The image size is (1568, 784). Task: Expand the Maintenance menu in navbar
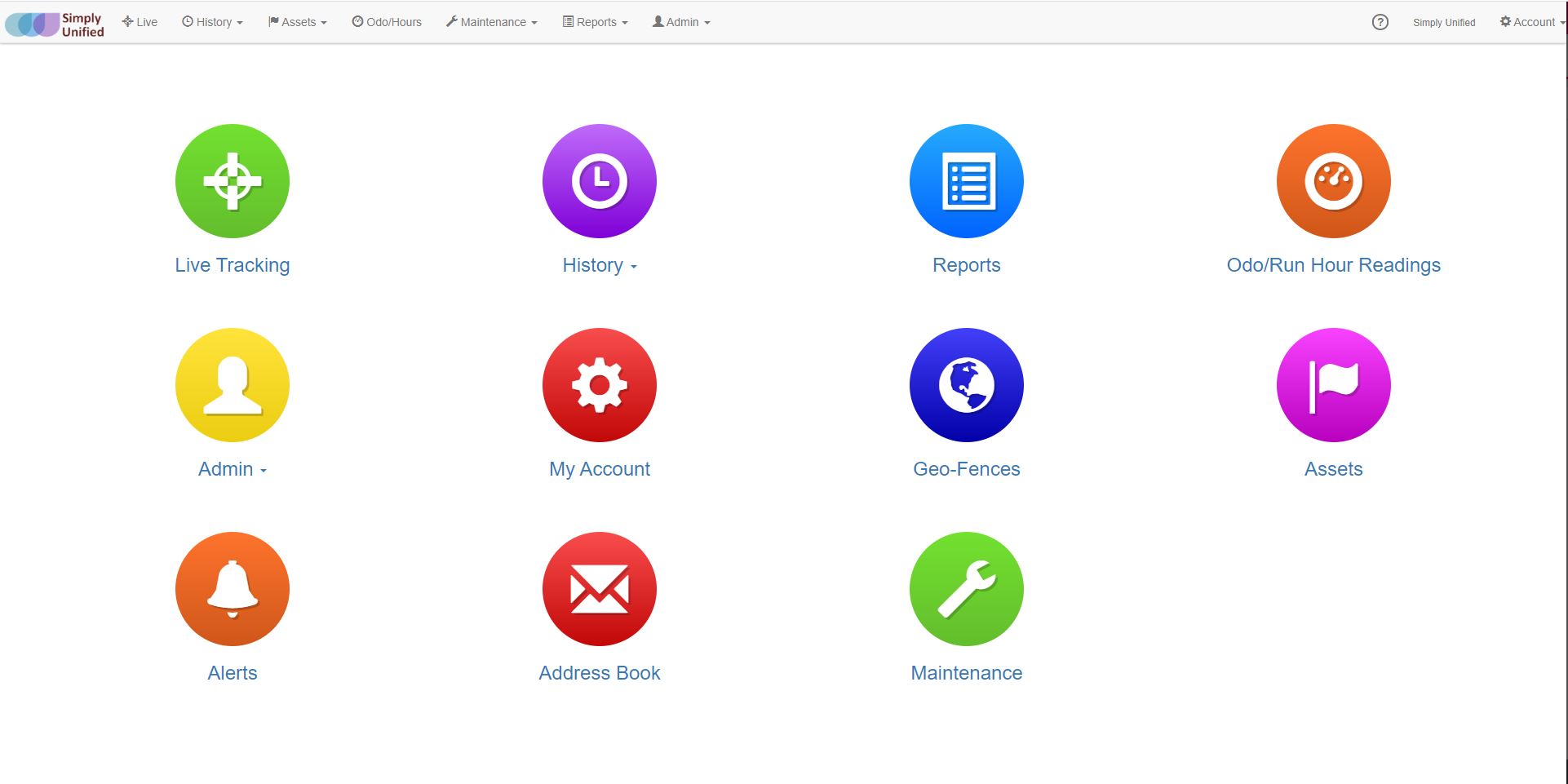pyautogui.click(x=491, y=22)
